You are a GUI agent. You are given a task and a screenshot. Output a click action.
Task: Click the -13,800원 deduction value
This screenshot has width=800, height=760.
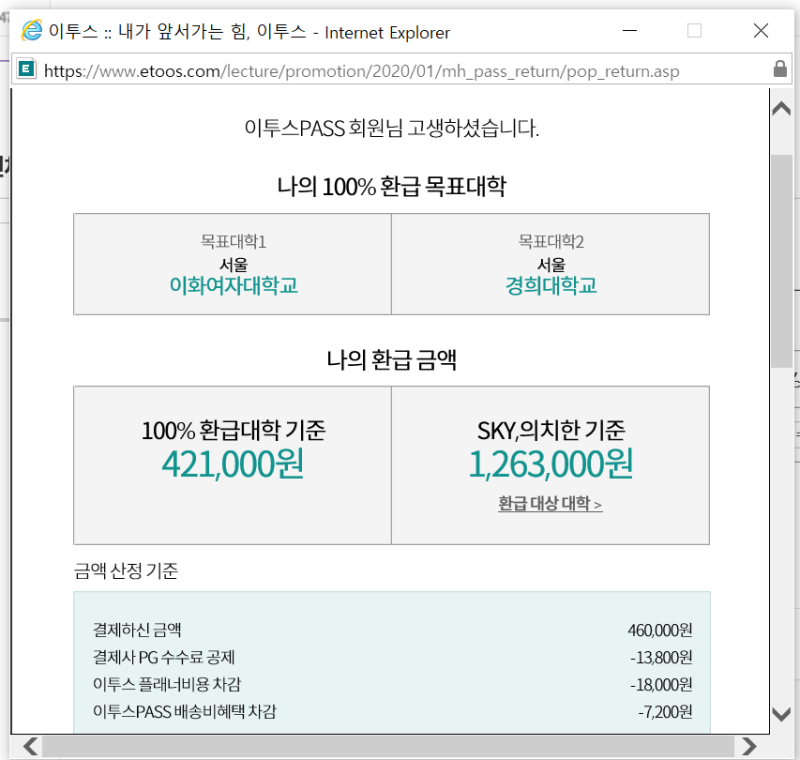pyautogui.click(x=661, y=657)
